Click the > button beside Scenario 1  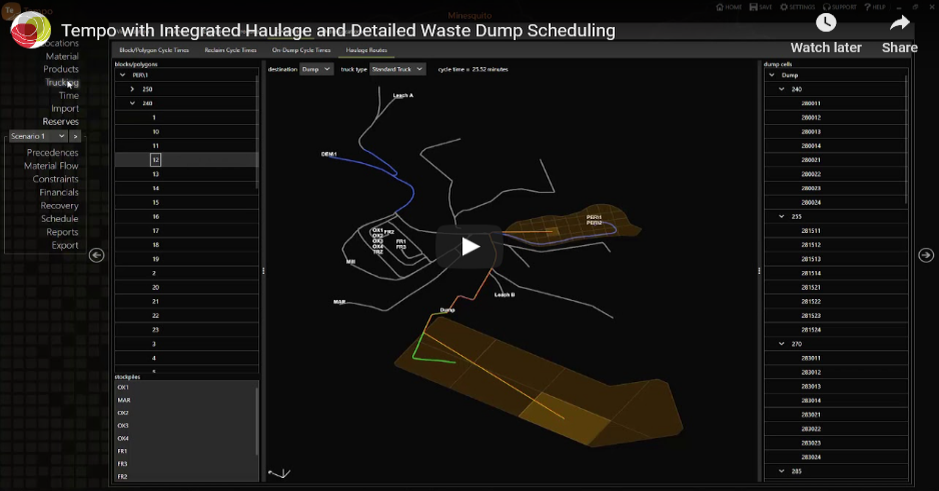[x=75, y=137]
